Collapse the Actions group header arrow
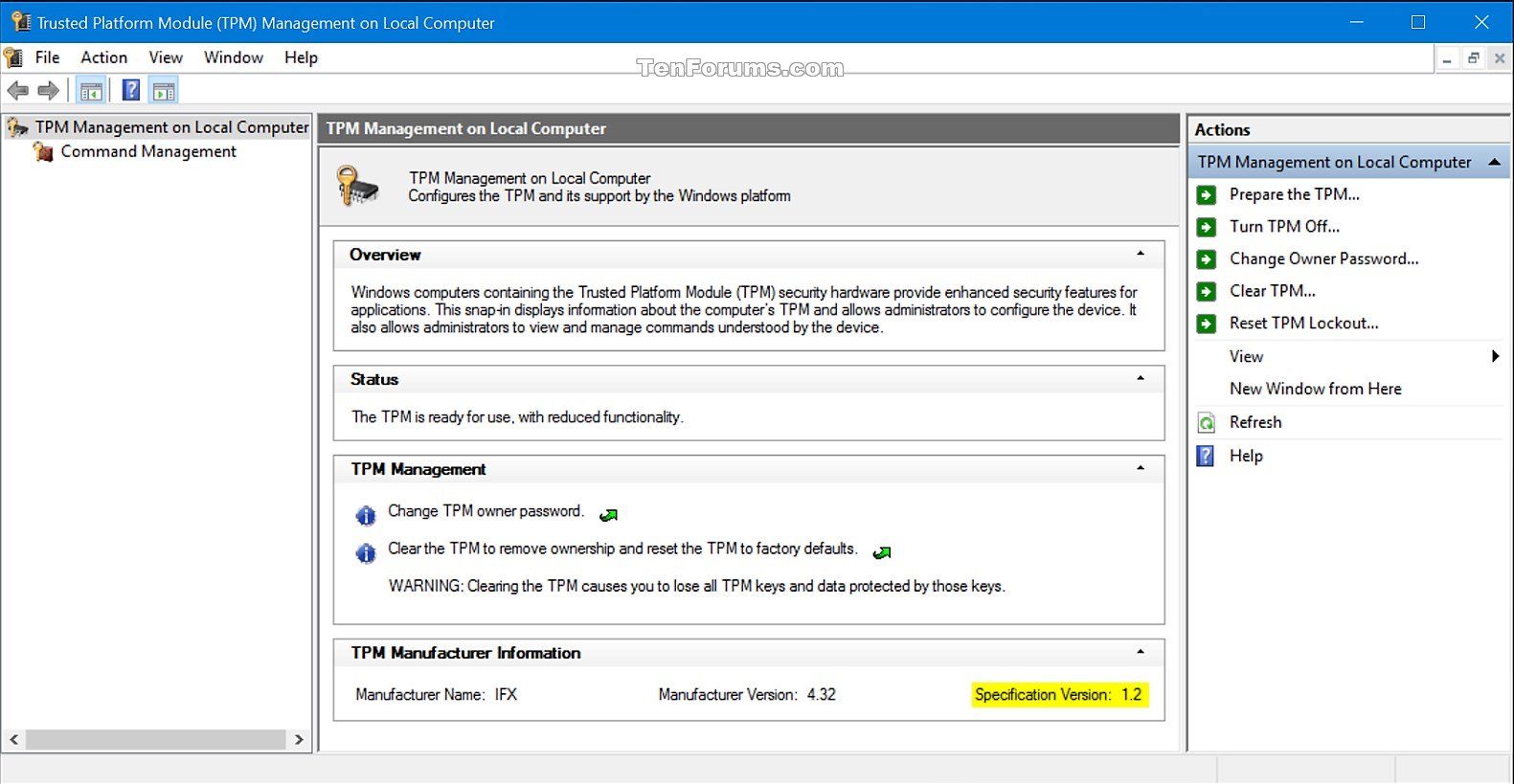The height and width of the screenshot is (784, 1514). 1494,163
